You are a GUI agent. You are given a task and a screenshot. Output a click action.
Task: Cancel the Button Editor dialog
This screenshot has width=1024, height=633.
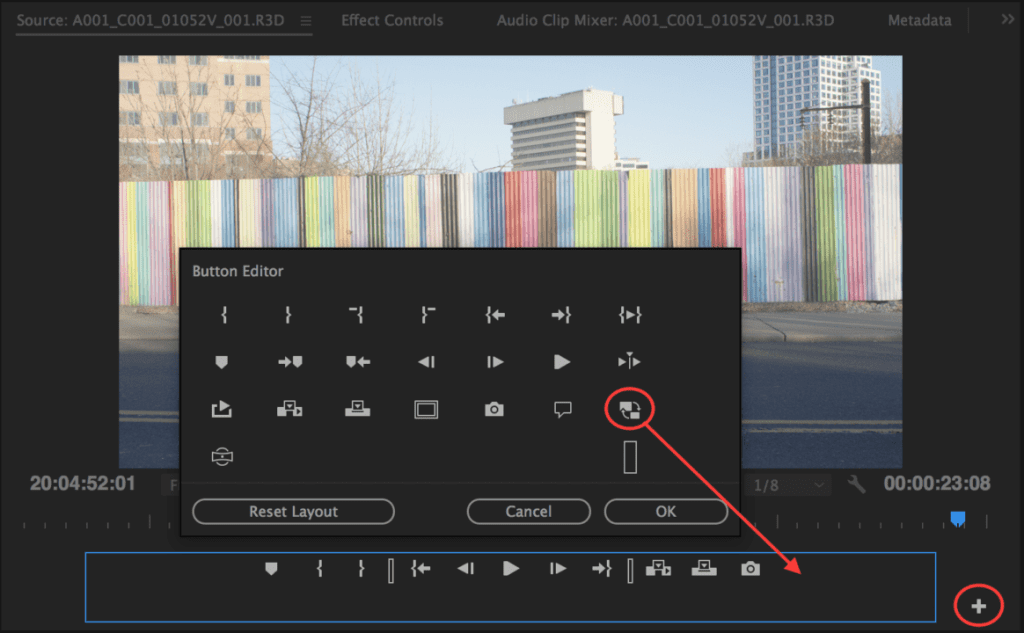click(528, 511)
